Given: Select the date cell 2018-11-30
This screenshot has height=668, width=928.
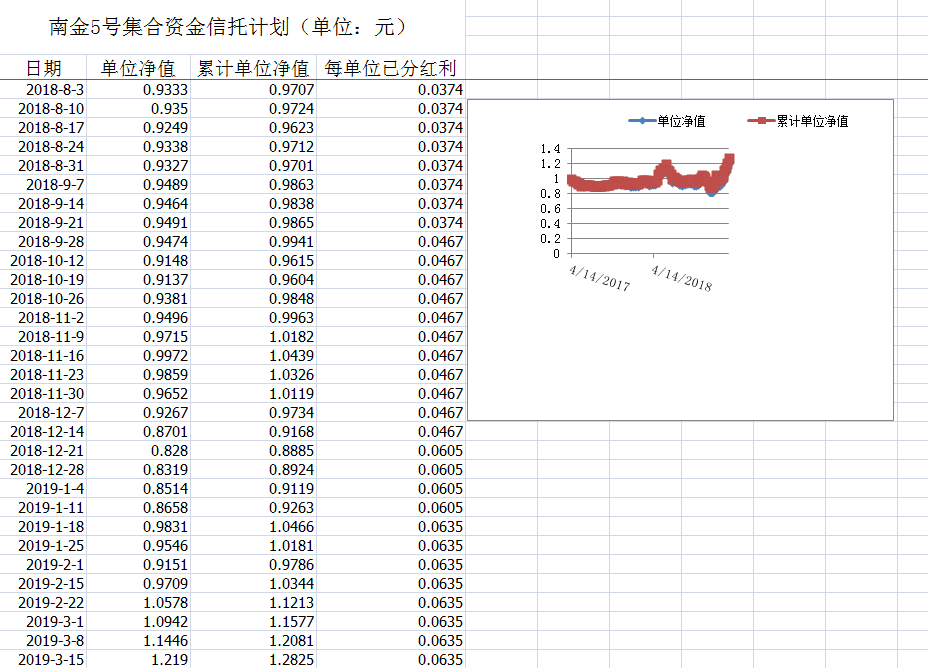Looking at the screenshot, I should (43, 393).
